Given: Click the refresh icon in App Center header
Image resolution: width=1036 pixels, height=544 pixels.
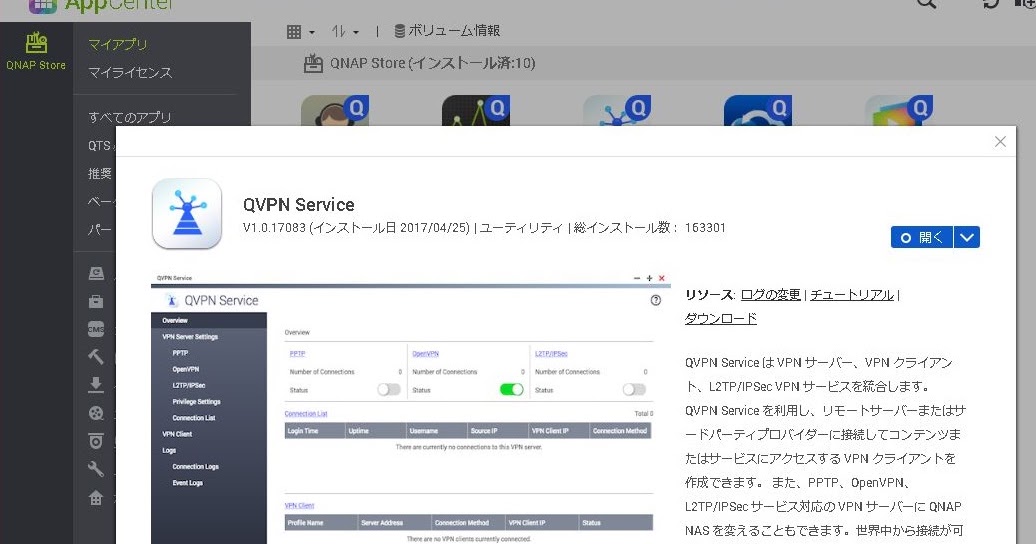Looking at the screenshot, I should click(990, 3).
